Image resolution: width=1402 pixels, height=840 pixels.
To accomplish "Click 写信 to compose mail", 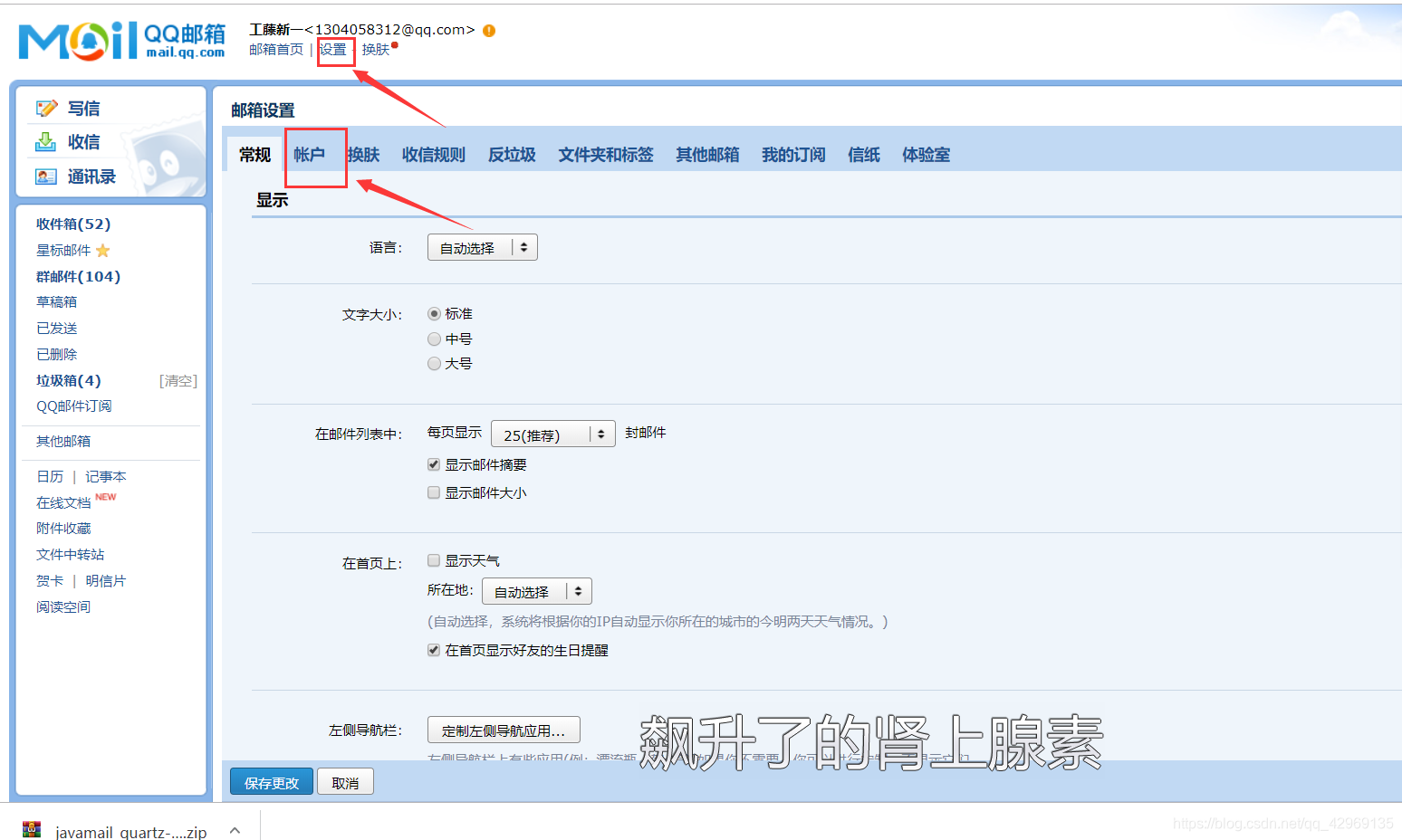I will pos(84,109).
